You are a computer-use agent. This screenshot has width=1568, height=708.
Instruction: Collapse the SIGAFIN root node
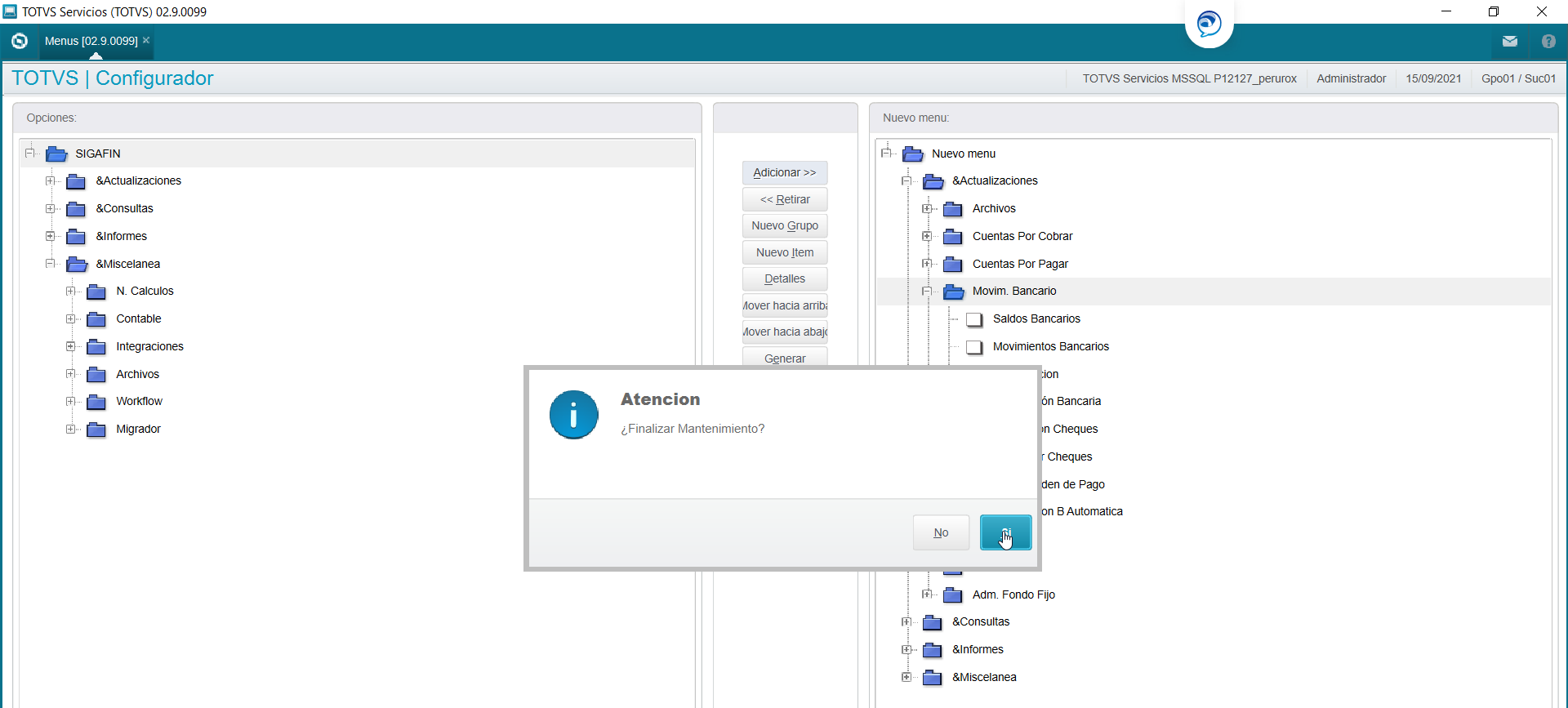coord(30,153)
